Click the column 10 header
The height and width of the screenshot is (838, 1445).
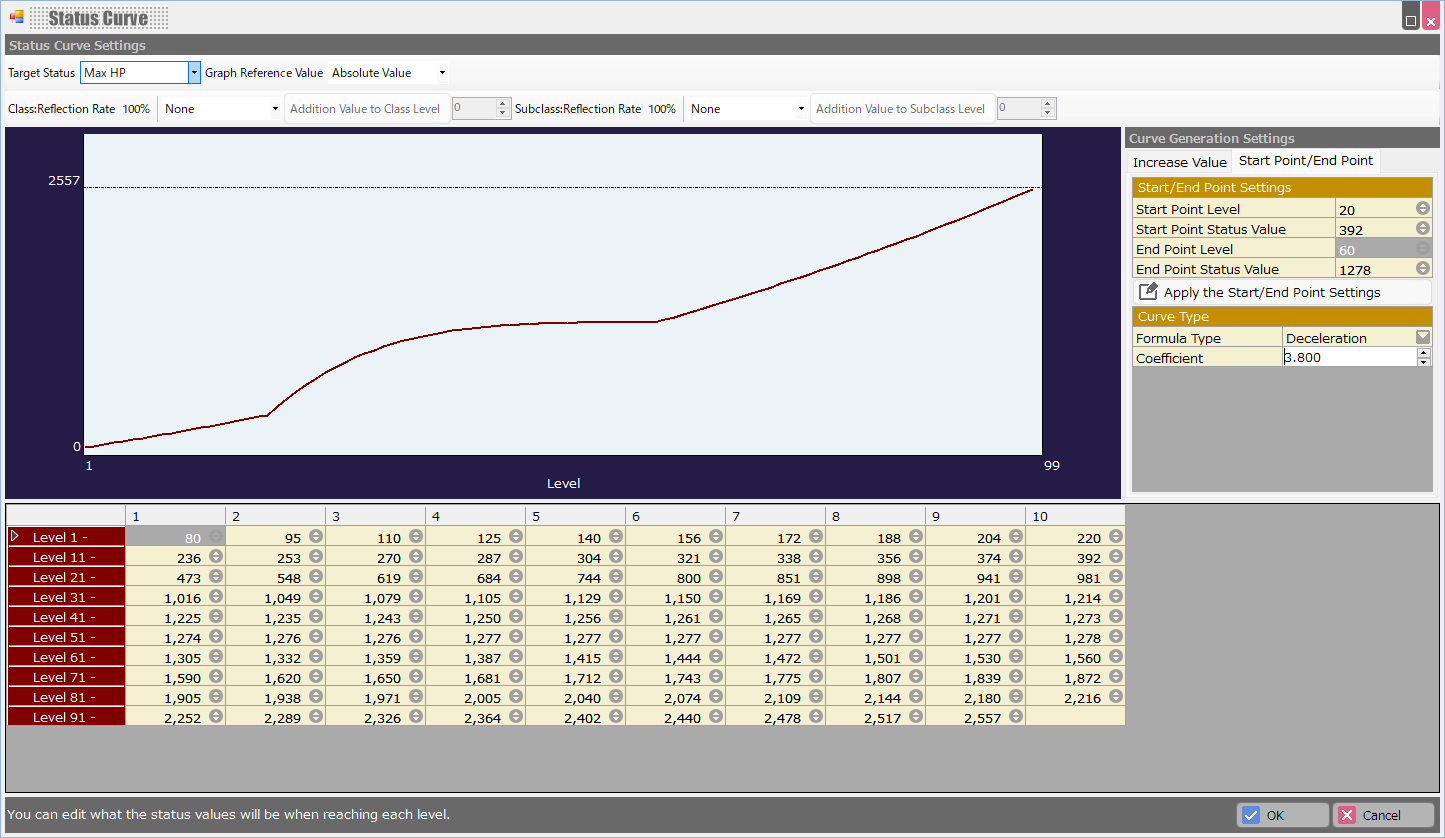click(1075, 516)
